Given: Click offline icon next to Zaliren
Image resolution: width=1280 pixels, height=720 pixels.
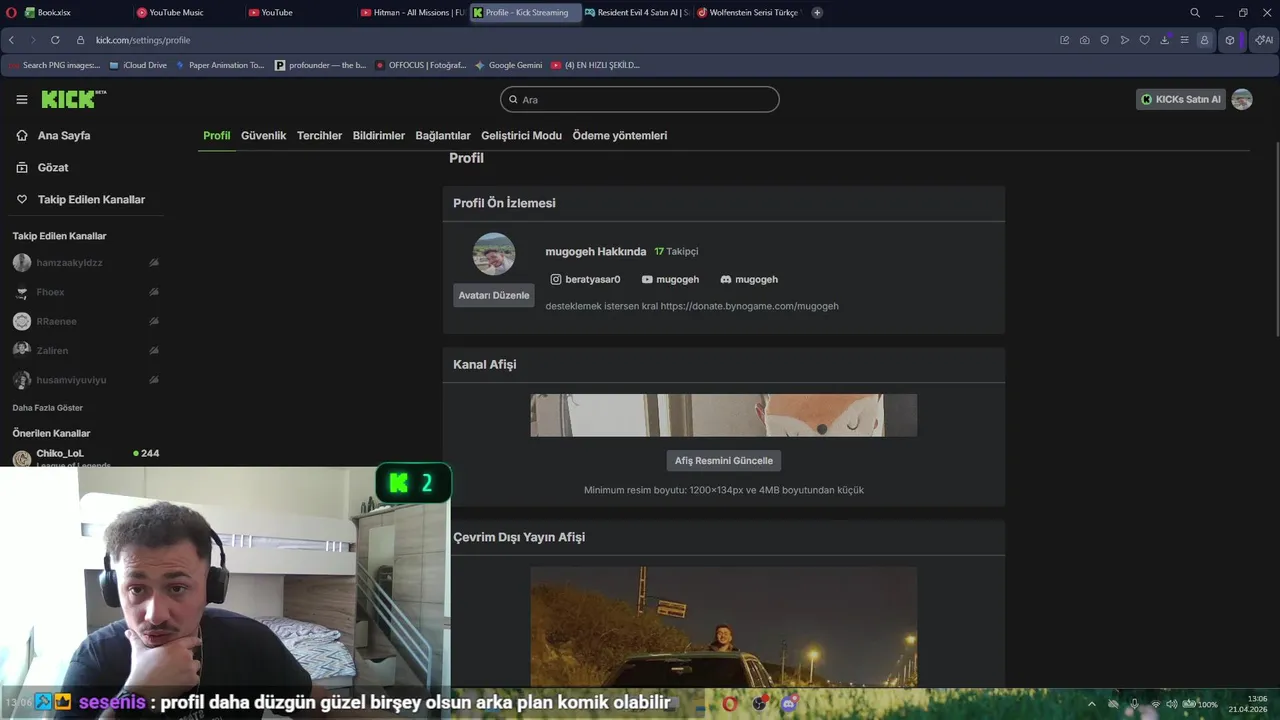Looking at the screenshot, I should click(154, 350).
